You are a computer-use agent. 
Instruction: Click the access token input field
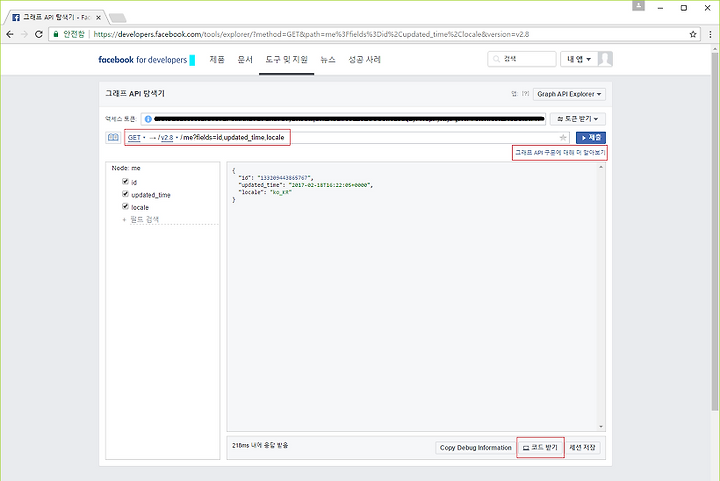[x=343, y=119]
